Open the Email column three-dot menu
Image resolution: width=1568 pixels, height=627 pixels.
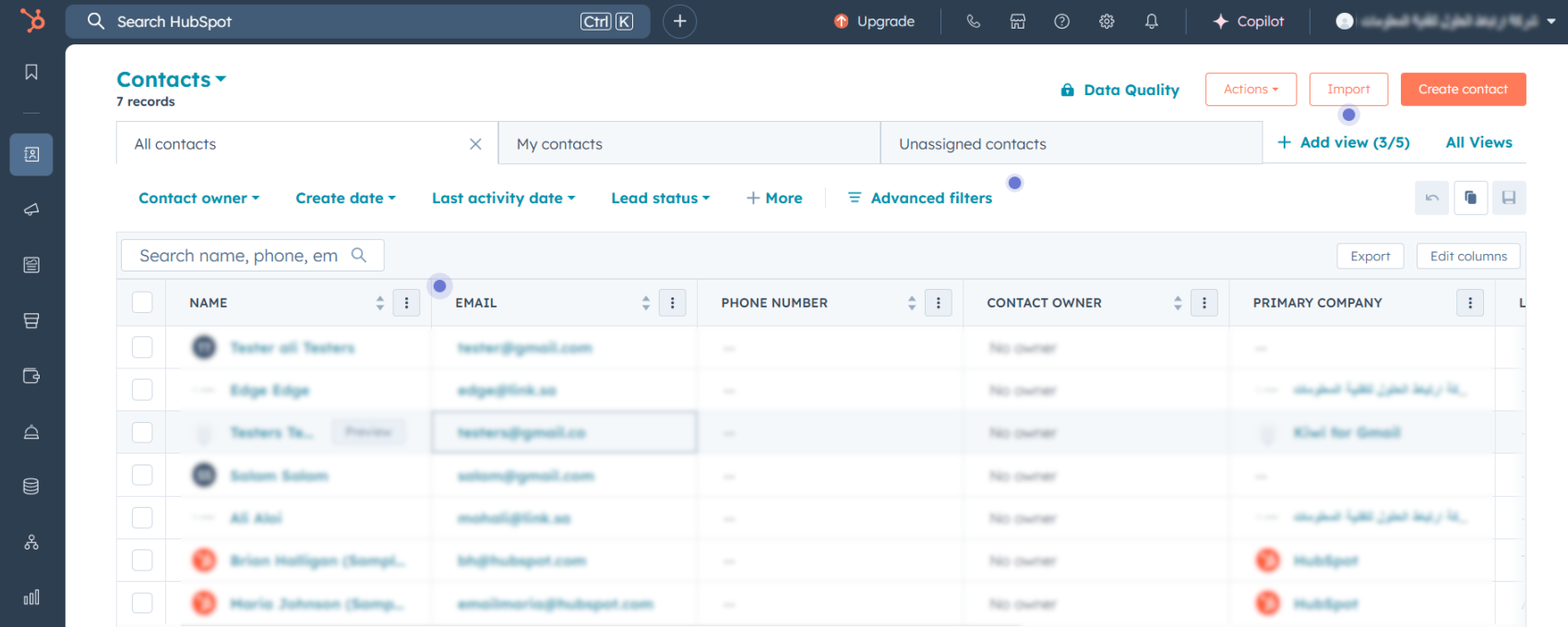(x=672, y=303)
